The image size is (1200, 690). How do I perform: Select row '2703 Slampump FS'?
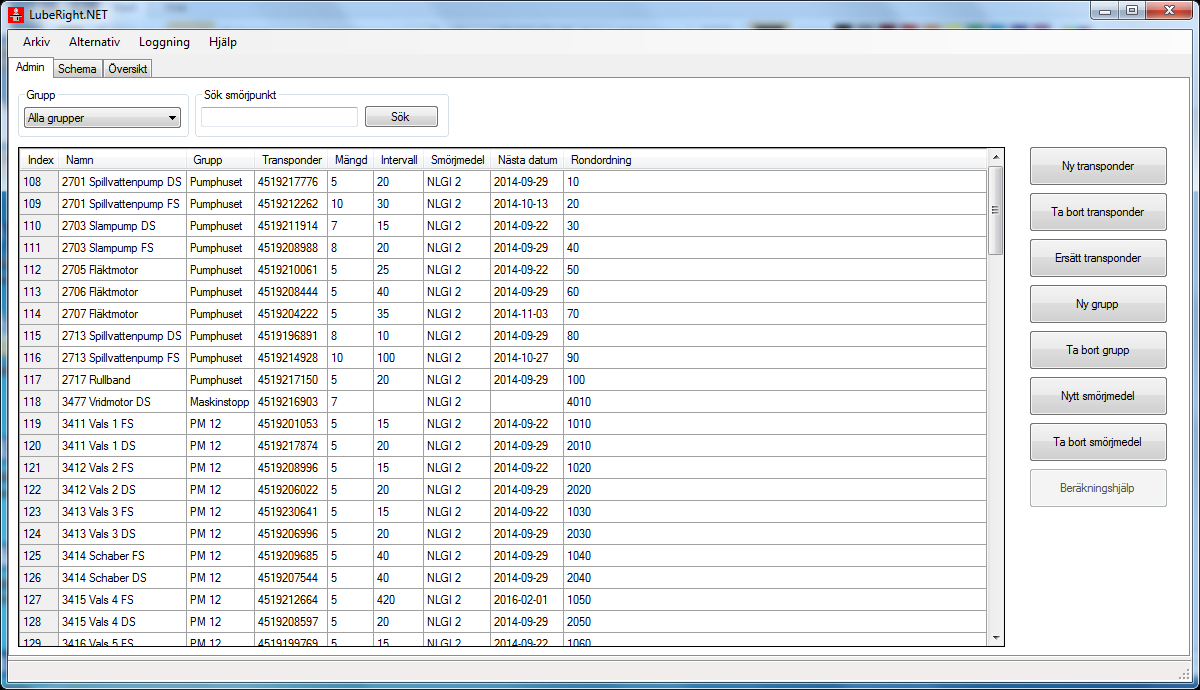pos(503,248)
